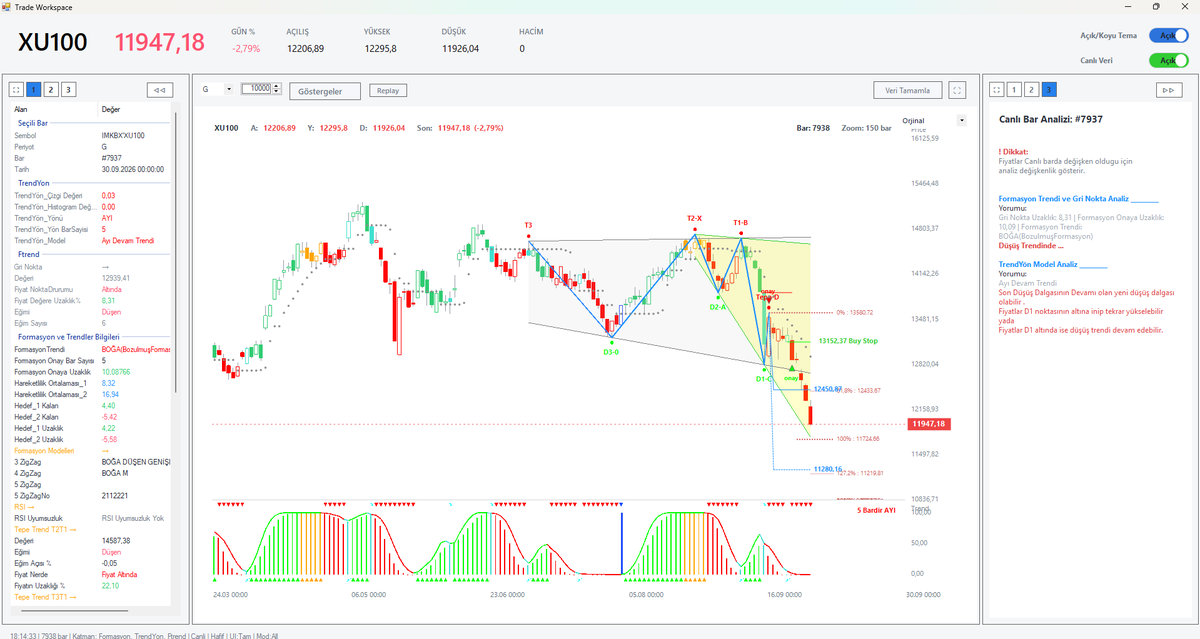Click the D3-0 marker on the chart
1200x639 pixels.
point(611,352)
